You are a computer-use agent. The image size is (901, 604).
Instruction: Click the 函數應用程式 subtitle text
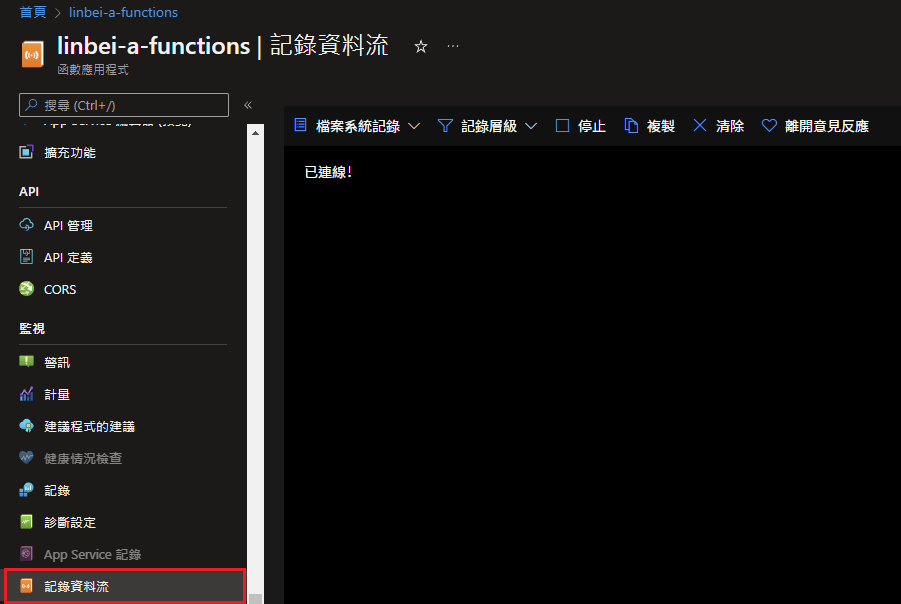(x=93, y=70)
